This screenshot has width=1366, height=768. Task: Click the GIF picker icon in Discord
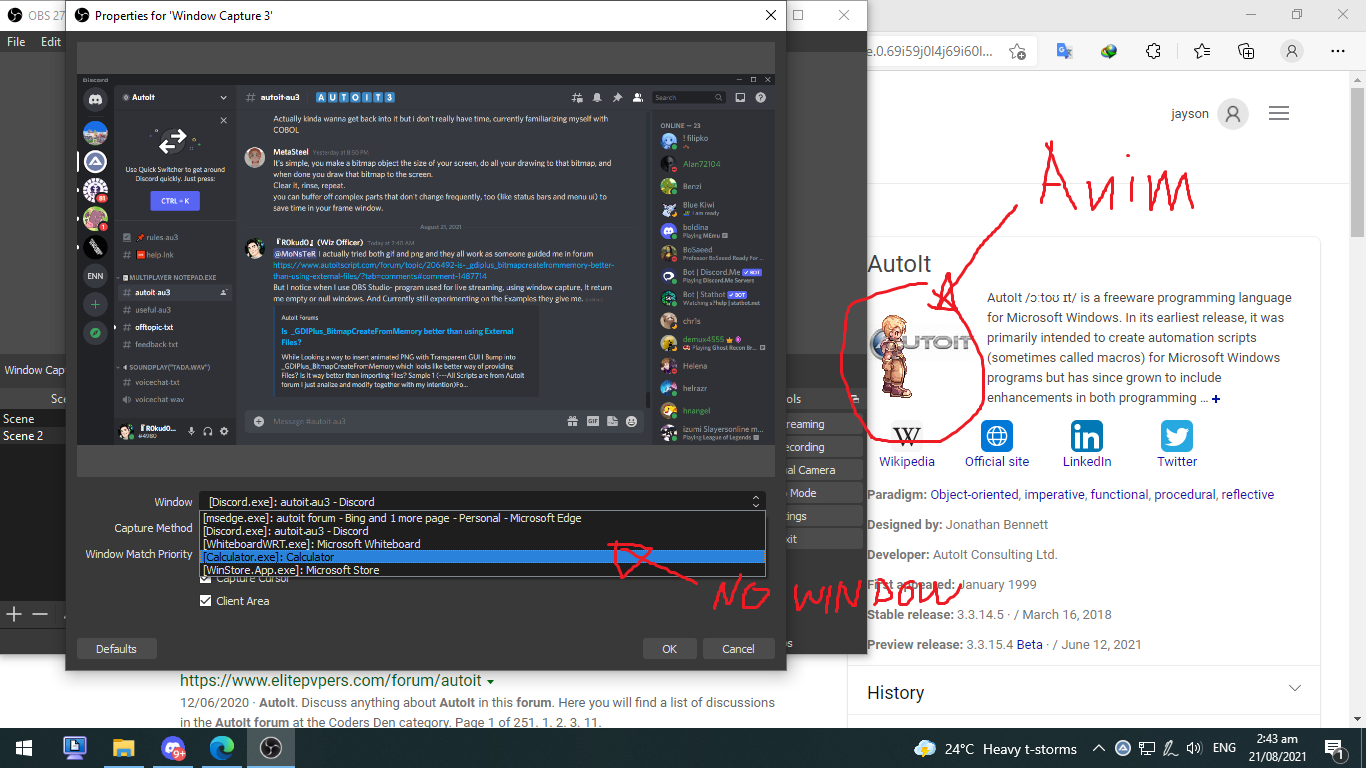click(x=592, y=421)
